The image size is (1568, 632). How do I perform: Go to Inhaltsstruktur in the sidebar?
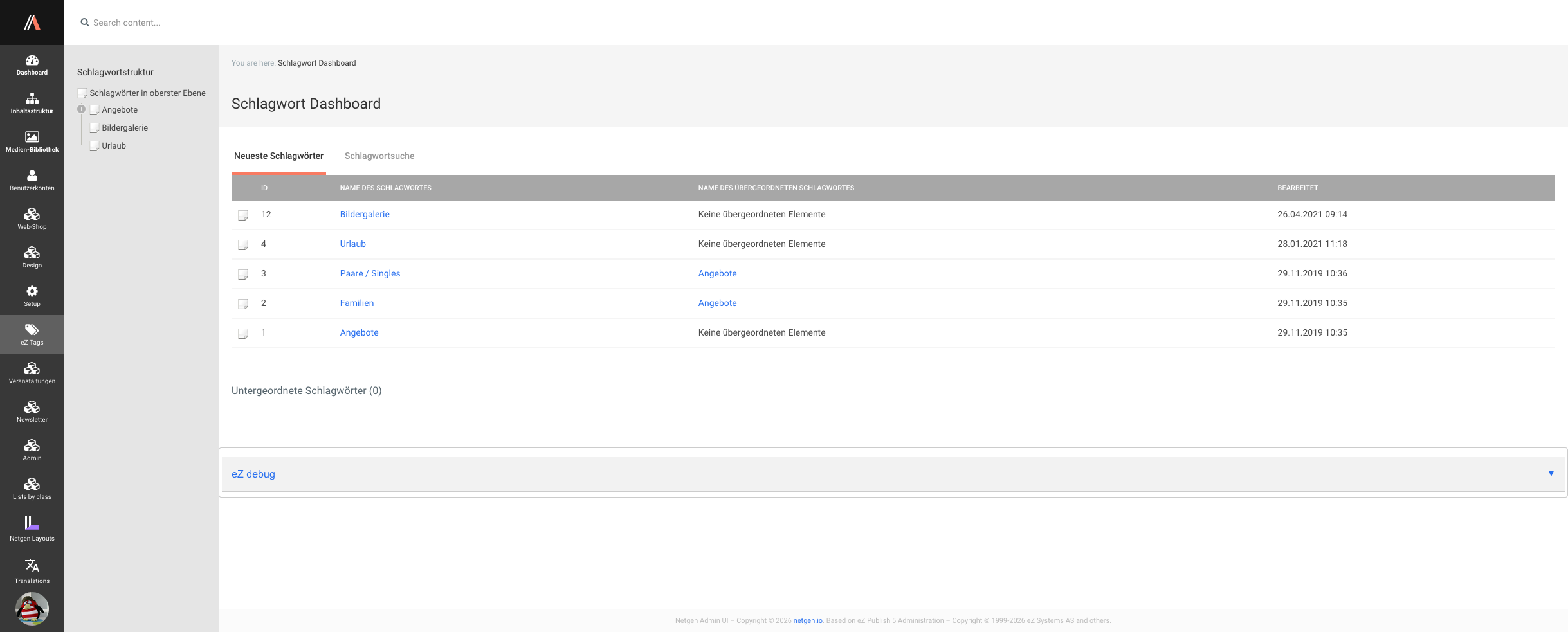coord(32,103)
